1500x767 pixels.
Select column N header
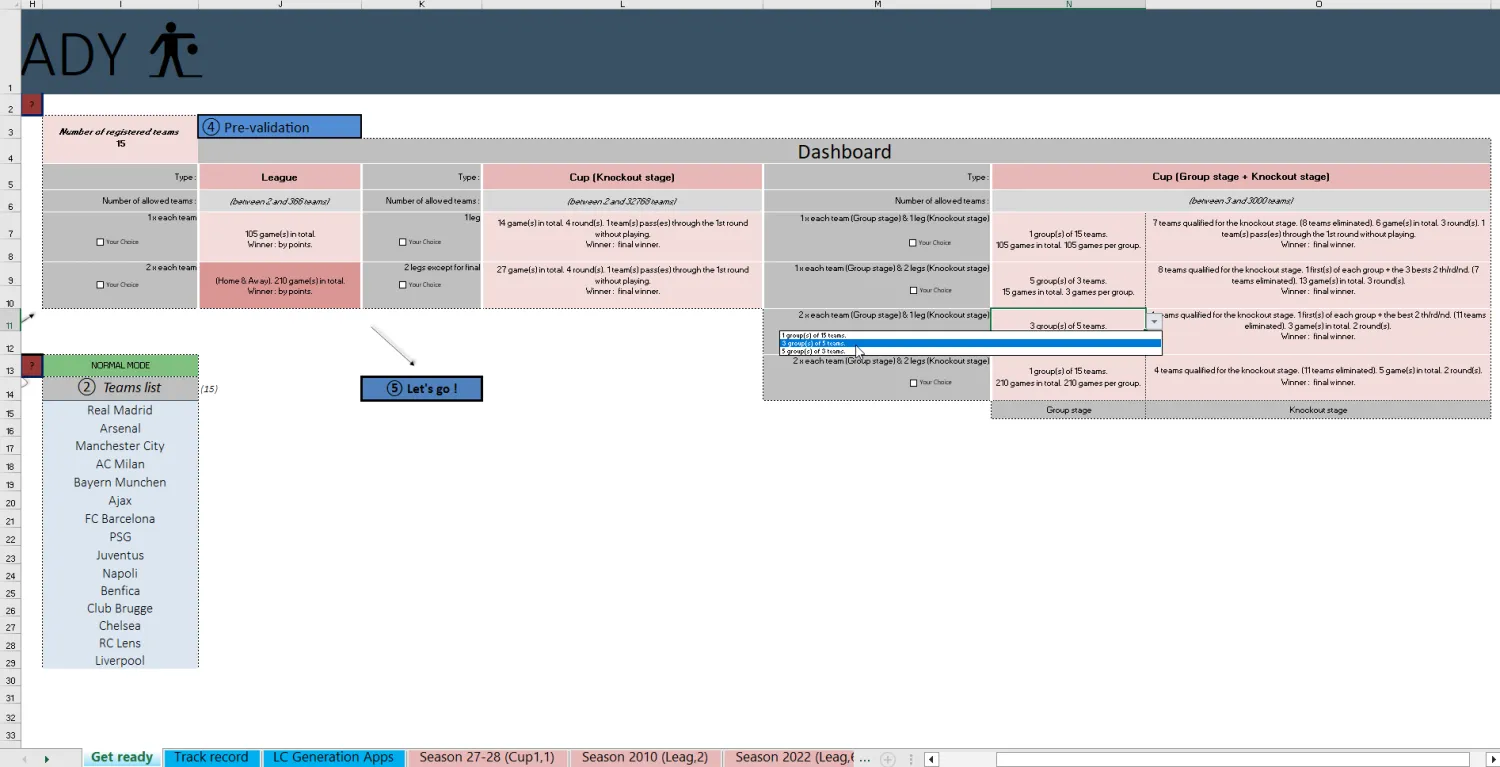click(1068, 4)
